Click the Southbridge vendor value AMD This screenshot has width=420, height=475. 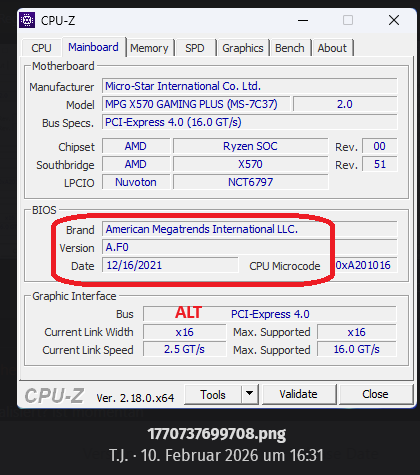point(136,164)
